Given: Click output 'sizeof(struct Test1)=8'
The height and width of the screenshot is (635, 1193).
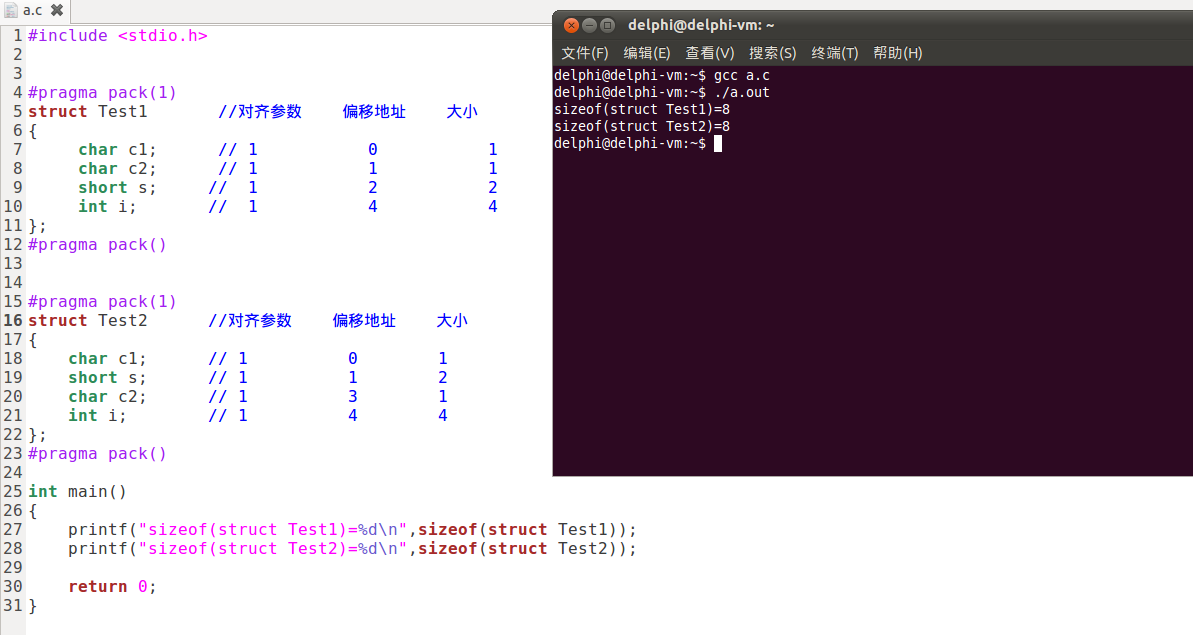Looking at the screenshot, I should 642,110.
